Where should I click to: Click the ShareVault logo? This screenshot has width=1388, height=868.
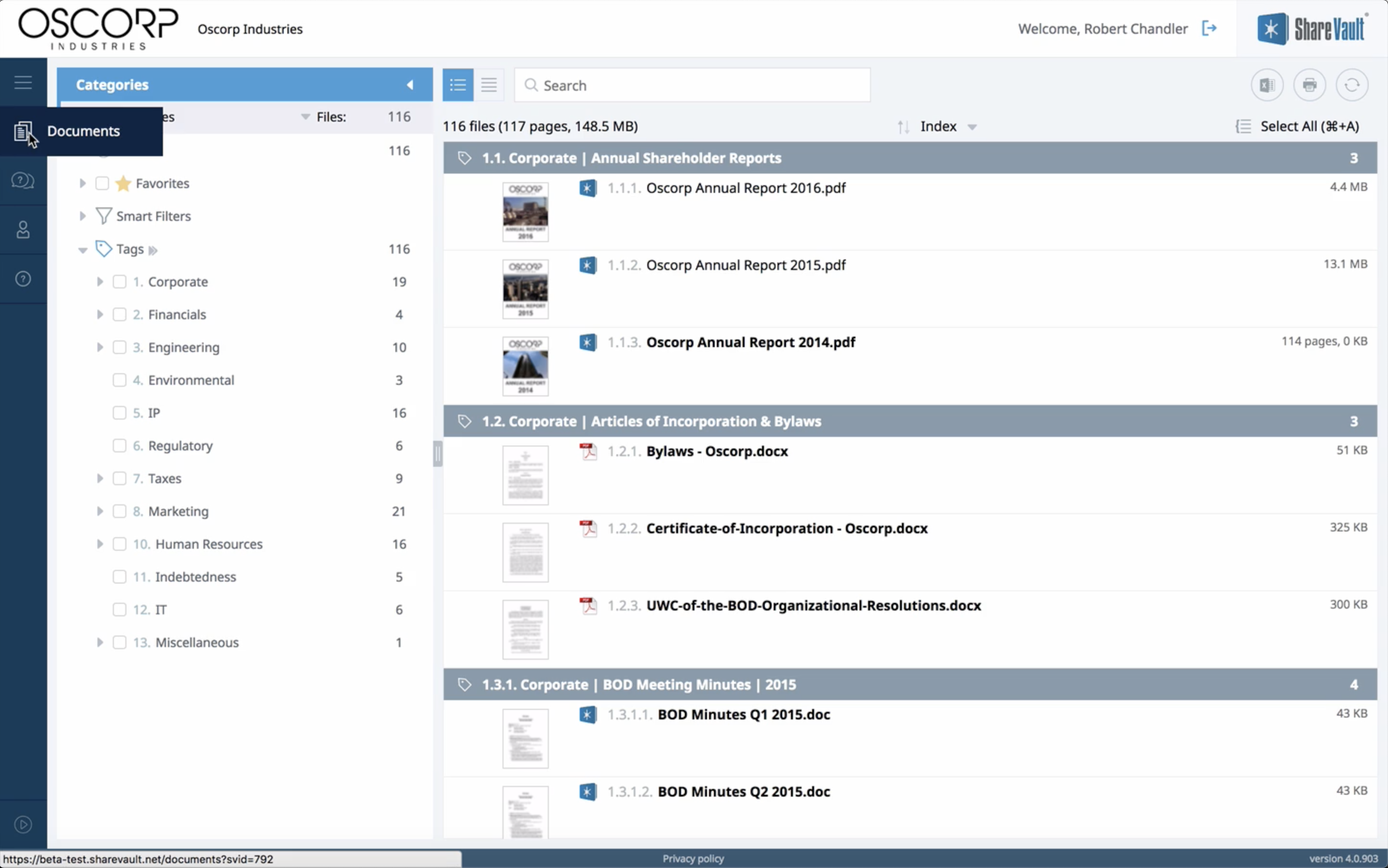[1312, 28]
